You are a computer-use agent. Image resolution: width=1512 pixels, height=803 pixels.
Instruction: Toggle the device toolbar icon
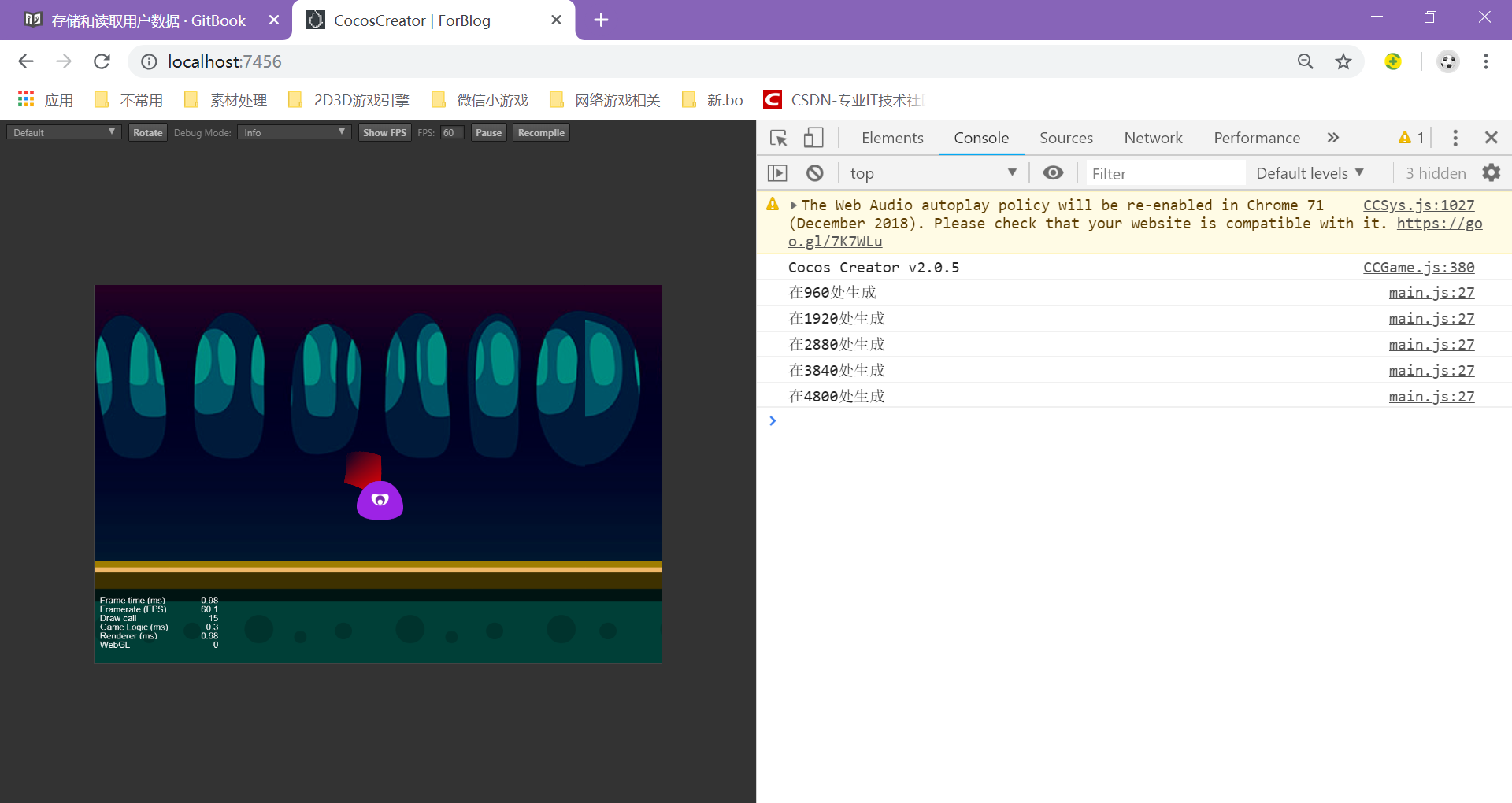click(x=813, y=139)
